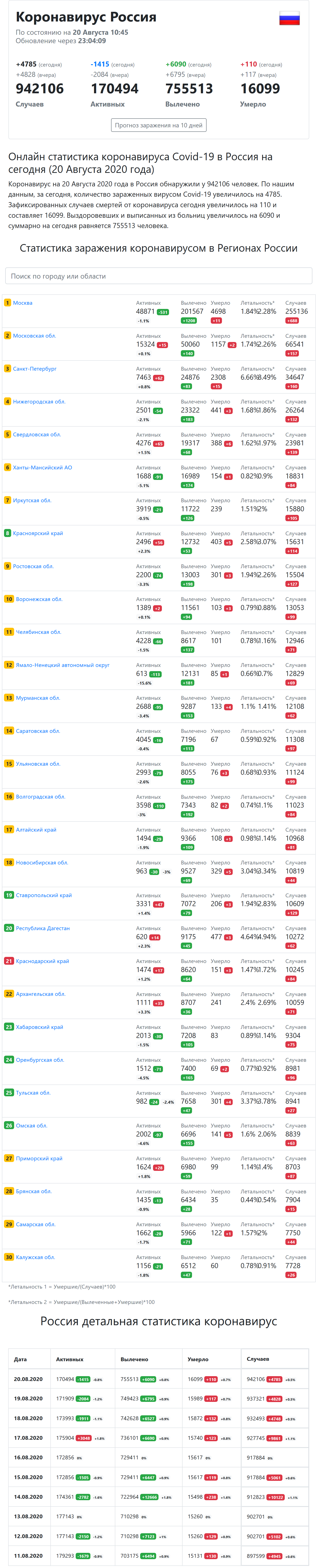Click the 'Коронавирус Россия' page title
This screenshot has height=1568, width=317.
(x=86, y=17)
